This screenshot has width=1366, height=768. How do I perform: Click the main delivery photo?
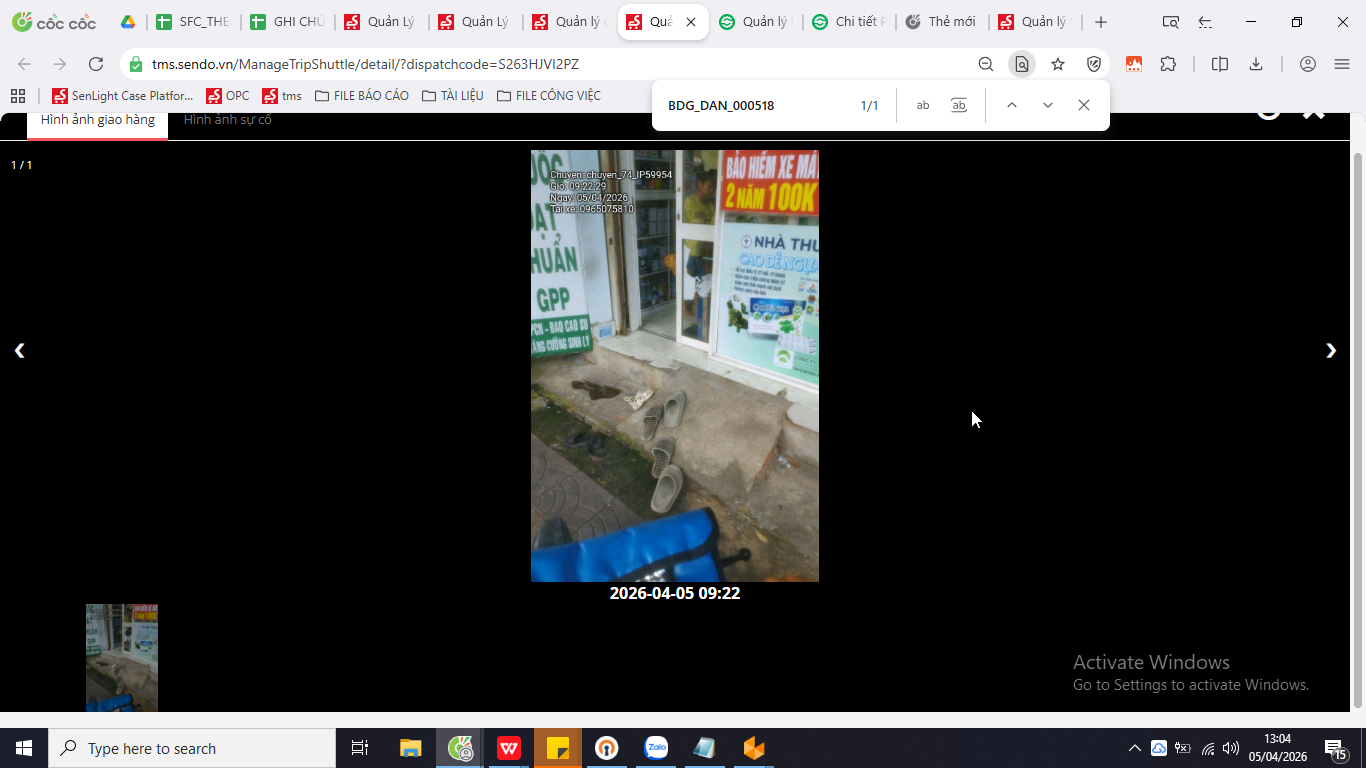(675, 366)
